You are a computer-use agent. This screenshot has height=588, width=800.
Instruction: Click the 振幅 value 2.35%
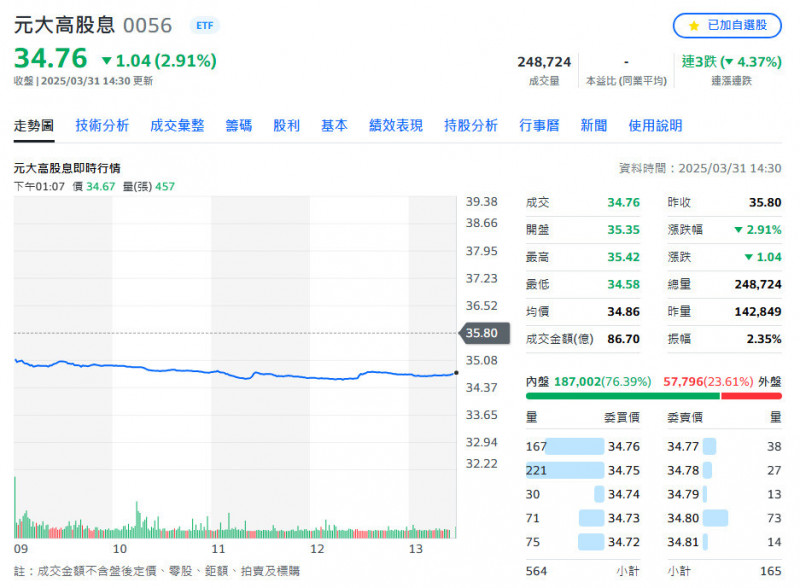[x=764, y=339]
